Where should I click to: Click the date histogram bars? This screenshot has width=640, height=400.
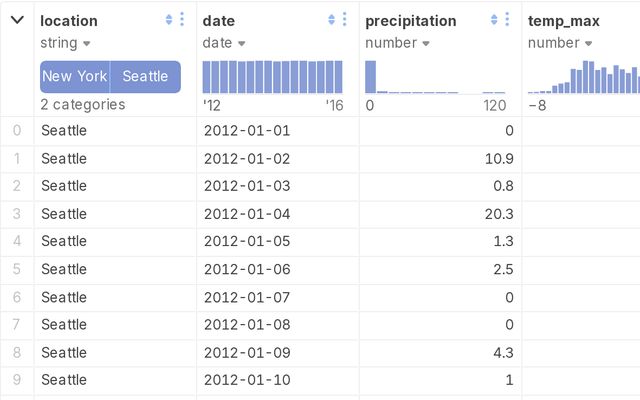pos(272,77)
